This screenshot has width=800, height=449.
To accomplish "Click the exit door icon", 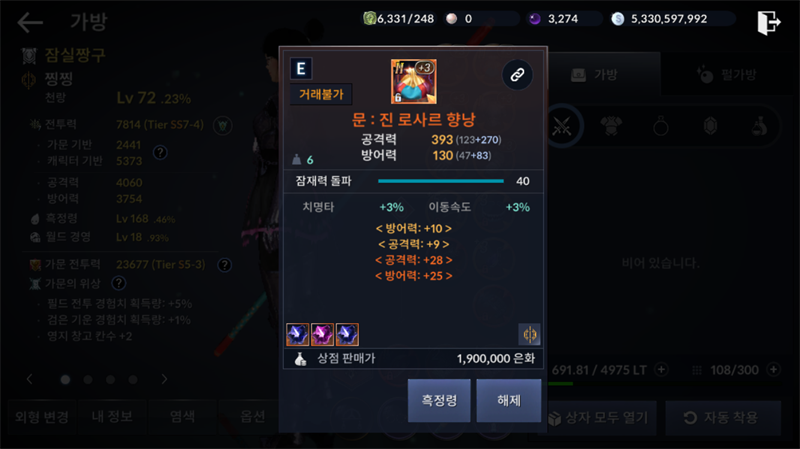I will pos(768,22).
